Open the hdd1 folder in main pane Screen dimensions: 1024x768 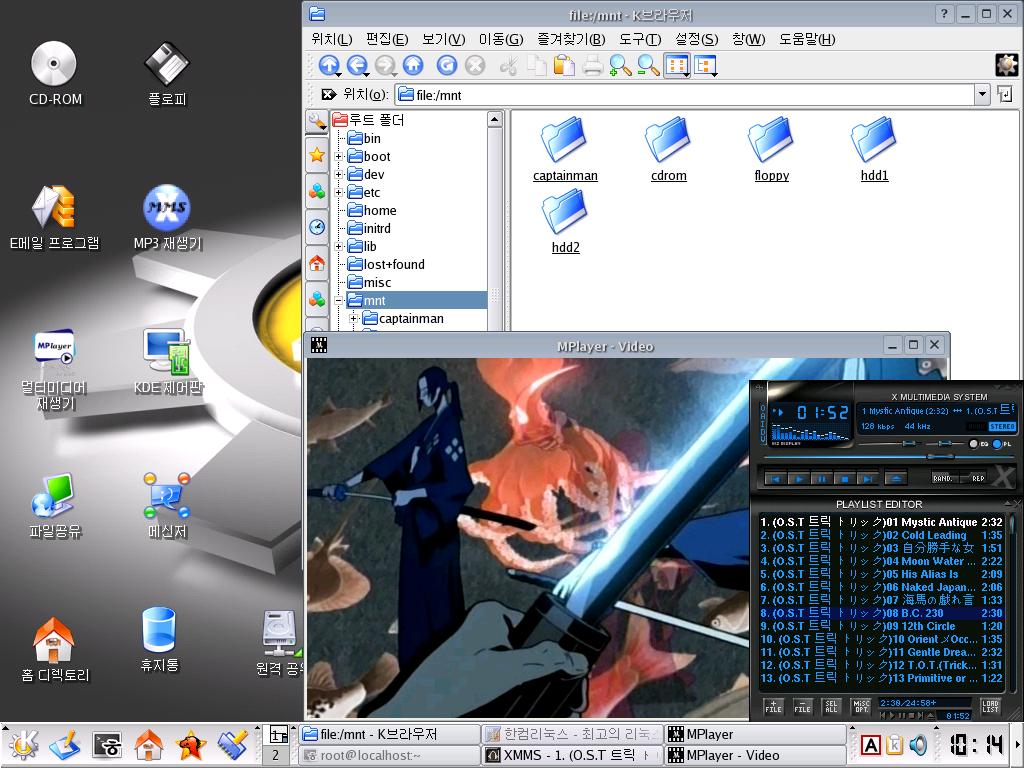coord(874,150)
